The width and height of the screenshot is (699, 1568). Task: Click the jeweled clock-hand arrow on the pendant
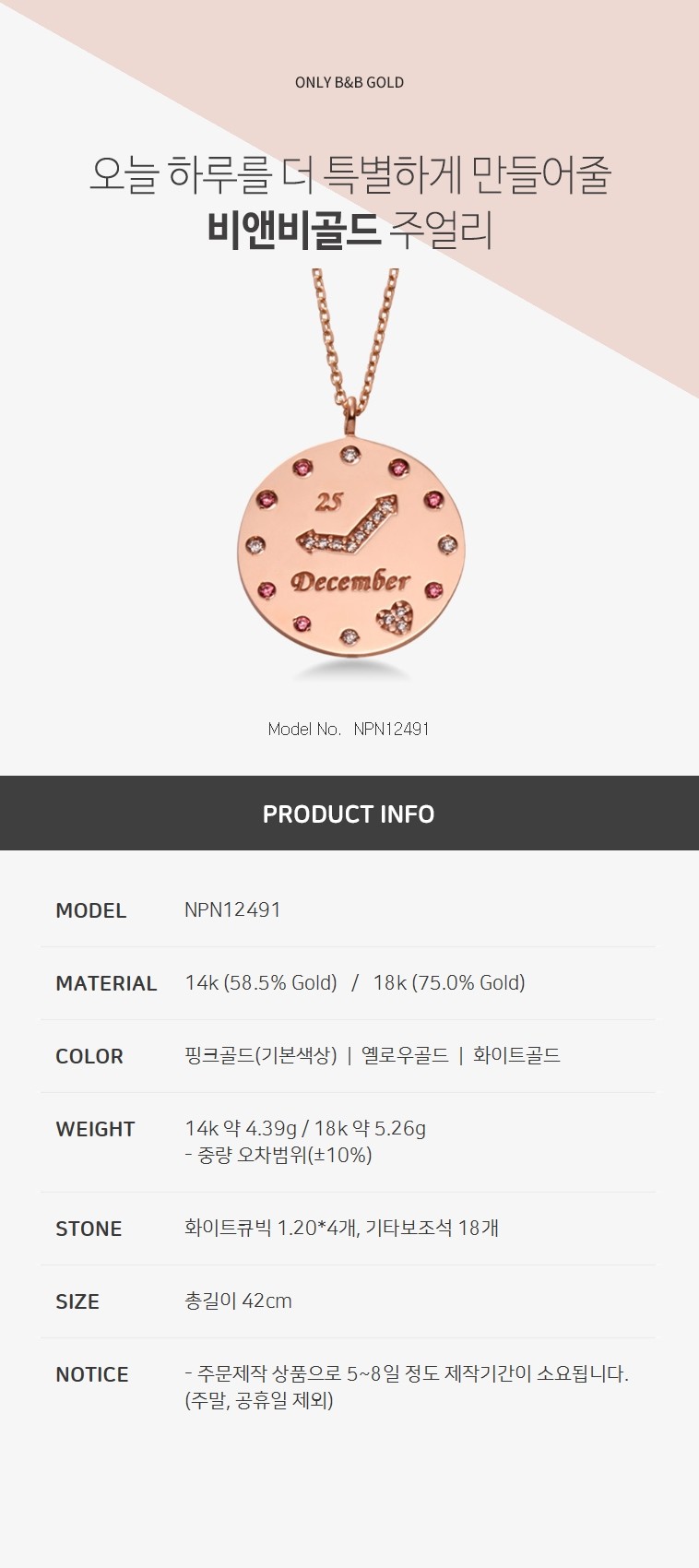348,529
